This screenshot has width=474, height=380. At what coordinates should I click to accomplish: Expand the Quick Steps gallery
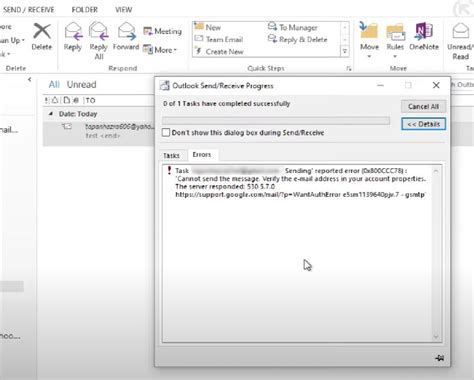click(x=345, y=51)
